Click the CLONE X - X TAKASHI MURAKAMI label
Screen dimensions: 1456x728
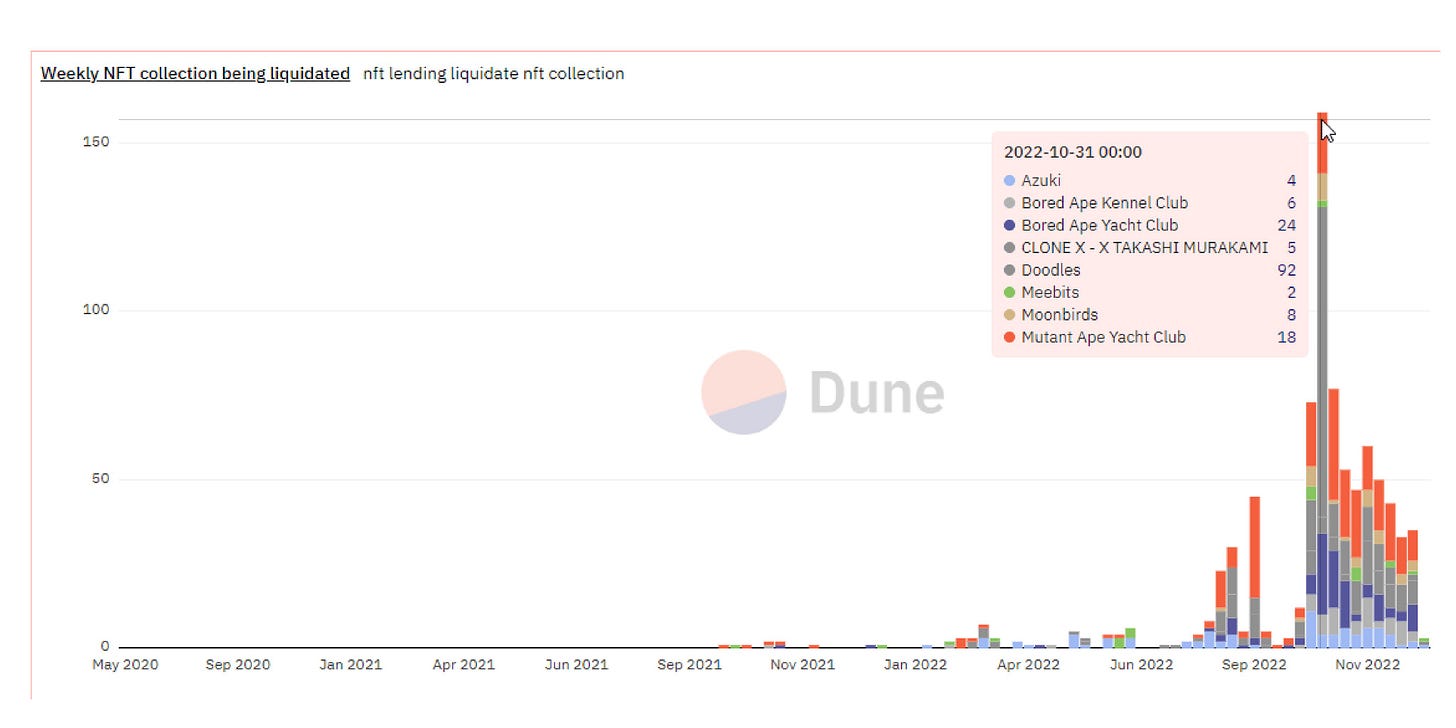(1145, 248)
